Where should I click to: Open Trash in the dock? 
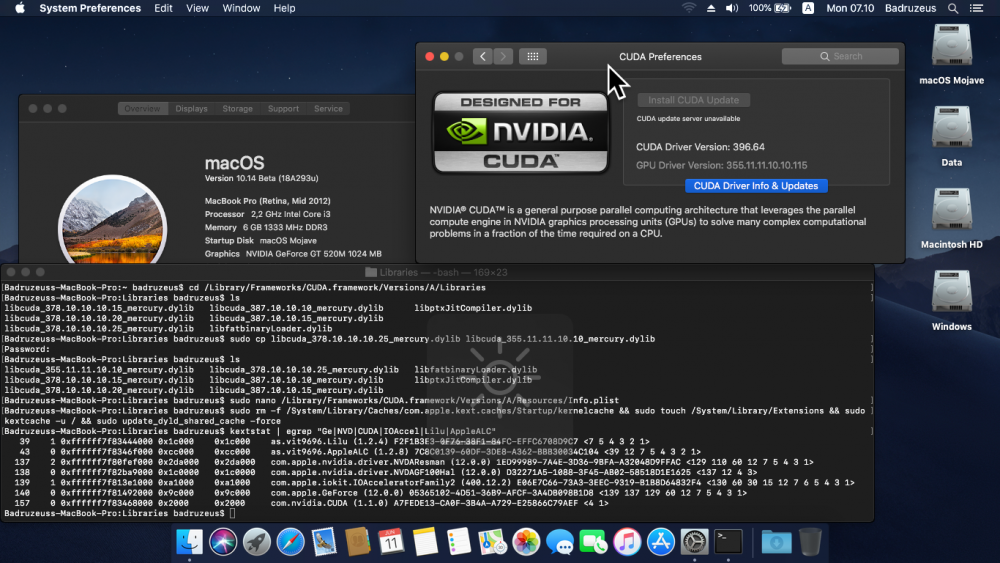tap(810, 542)
